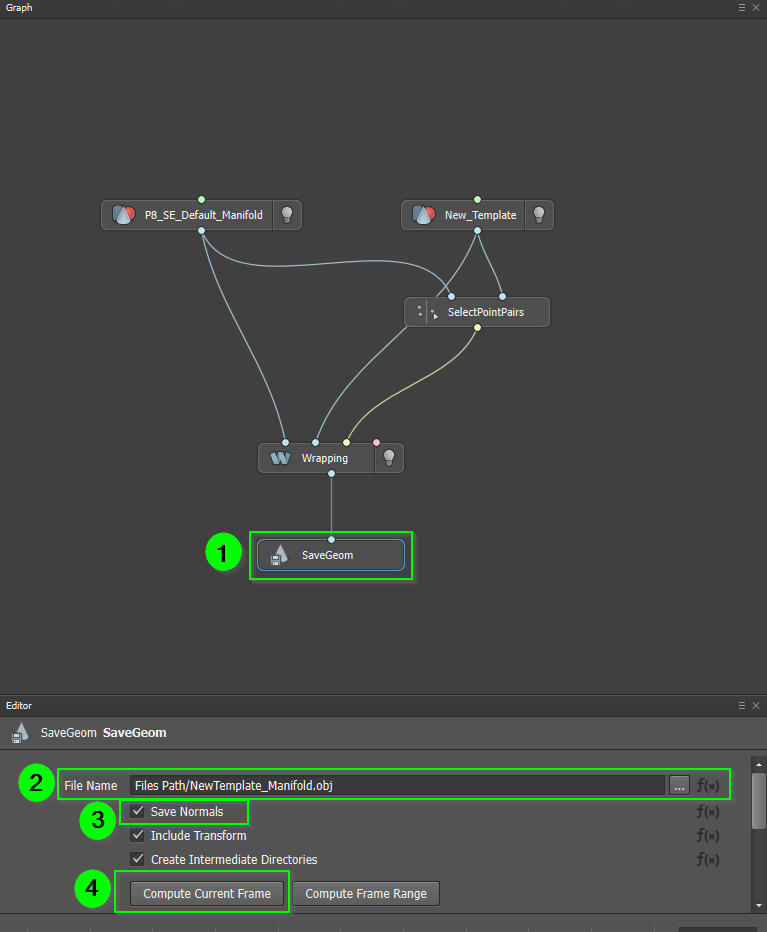Image resolution: width=767 pixels, height=932 pixels.
Task: Select the SaveGeom node in graph
Action: [331, 555]
